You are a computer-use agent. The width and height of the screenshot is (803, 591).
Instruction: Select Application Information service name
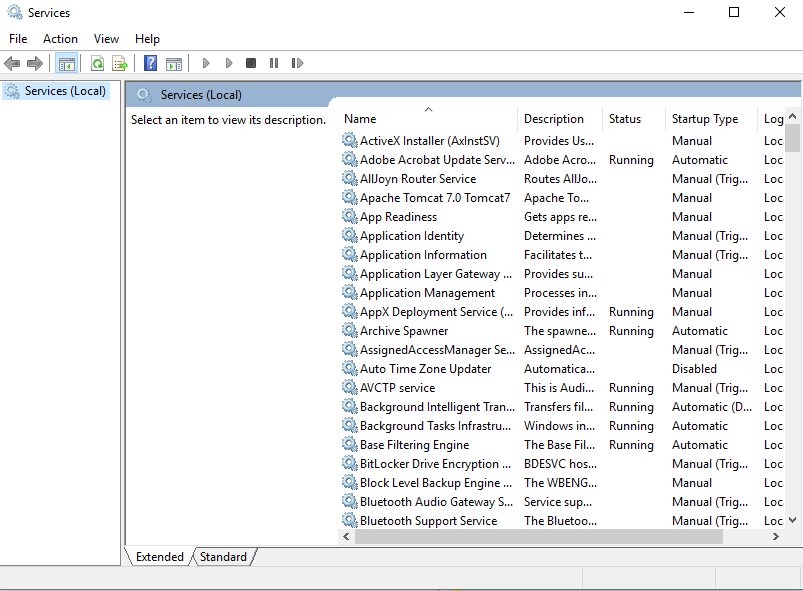423,255
